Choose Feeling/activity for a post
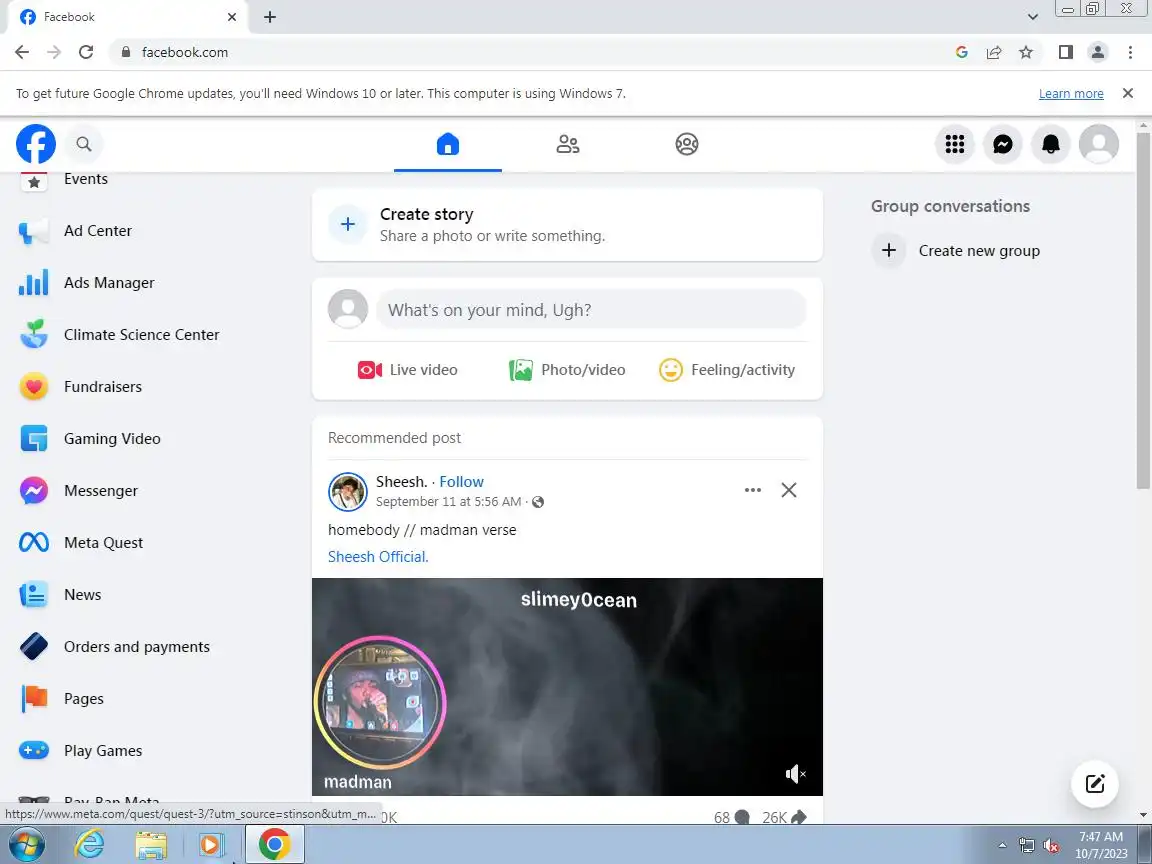1152x864 pixels. click(727, 370)
